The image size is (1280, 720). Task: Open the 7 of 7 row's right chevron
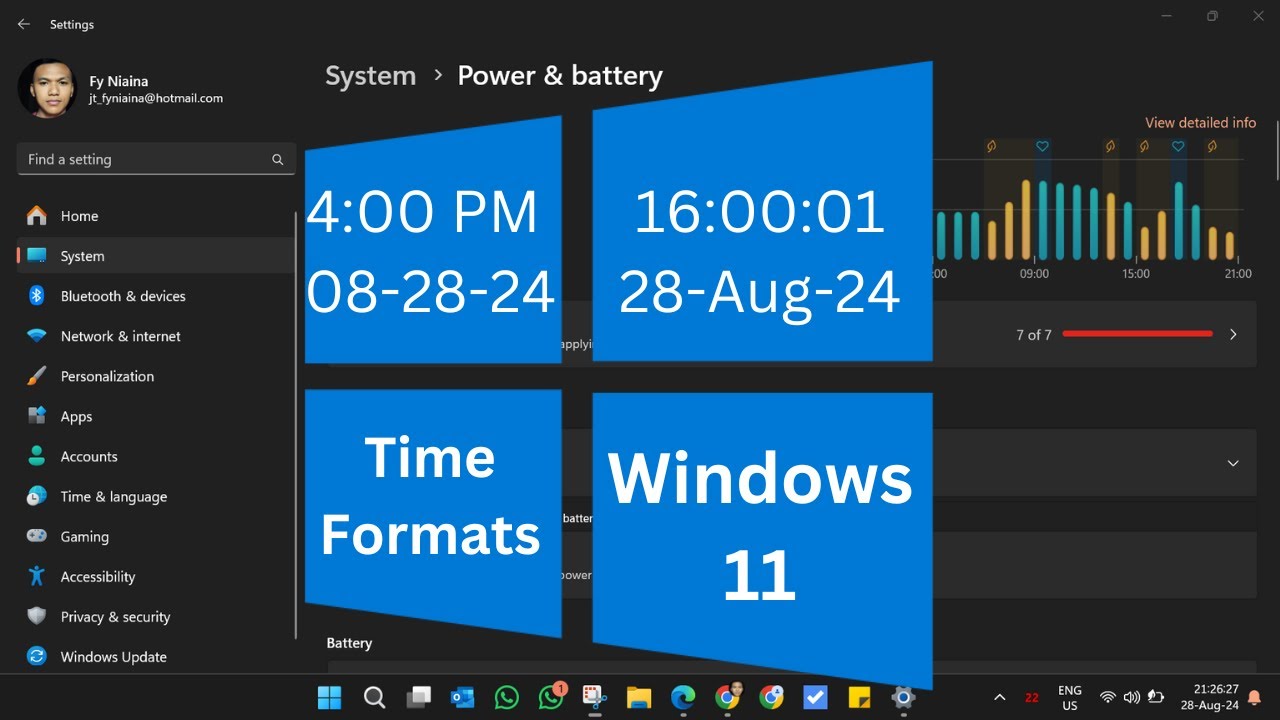[x=1233, y=335]
